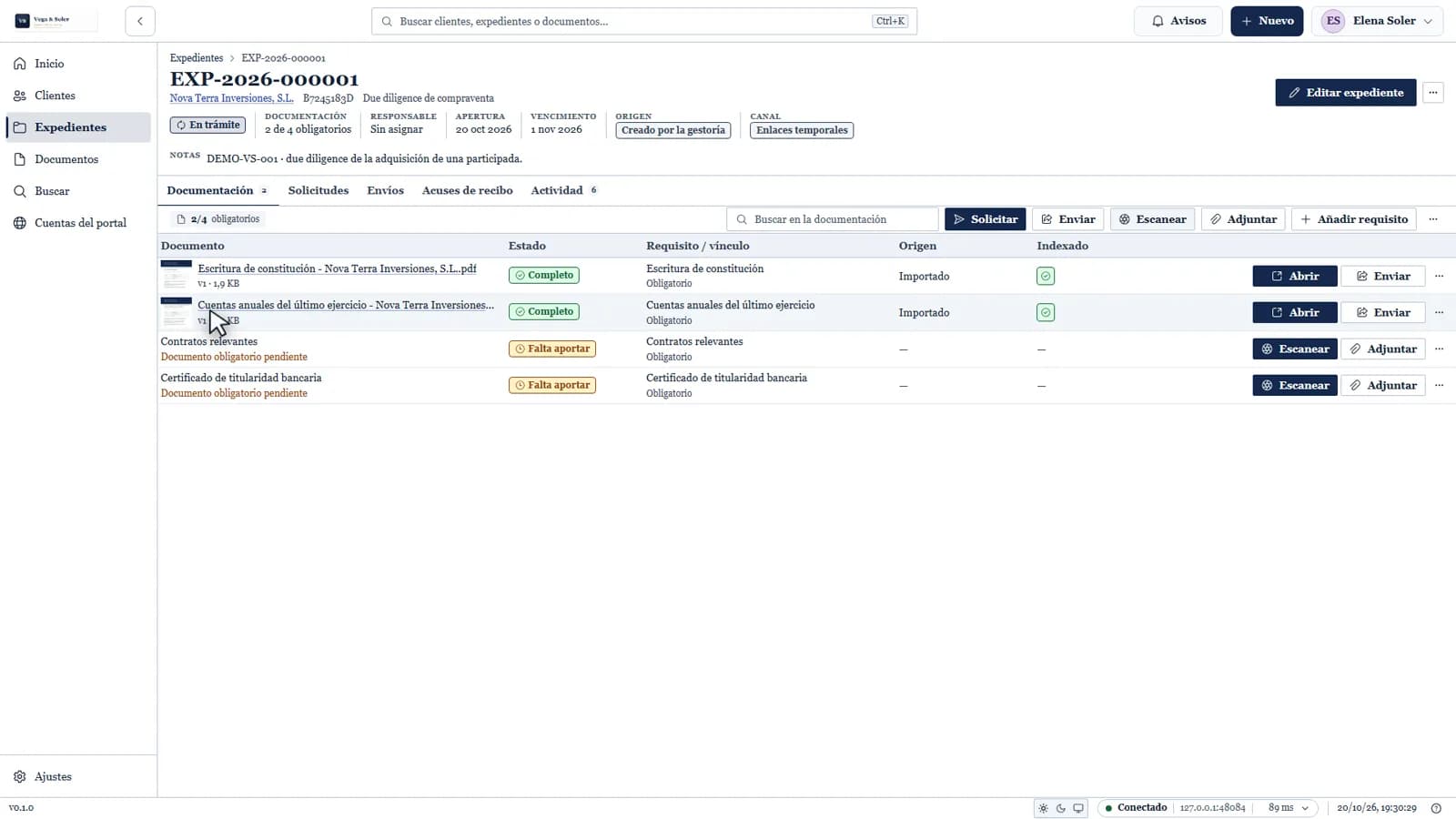Click Abrir for Cuentas anuales row

point(1295,312)
